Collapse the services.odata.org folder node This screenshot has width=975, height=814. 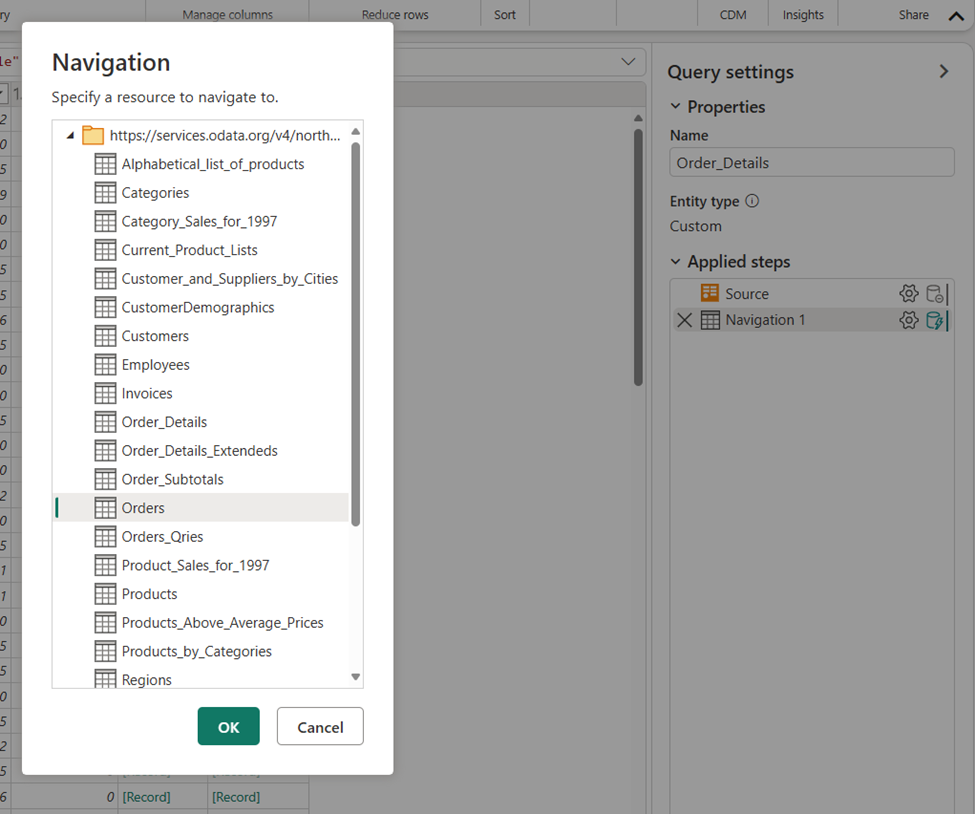coord(70,135)
